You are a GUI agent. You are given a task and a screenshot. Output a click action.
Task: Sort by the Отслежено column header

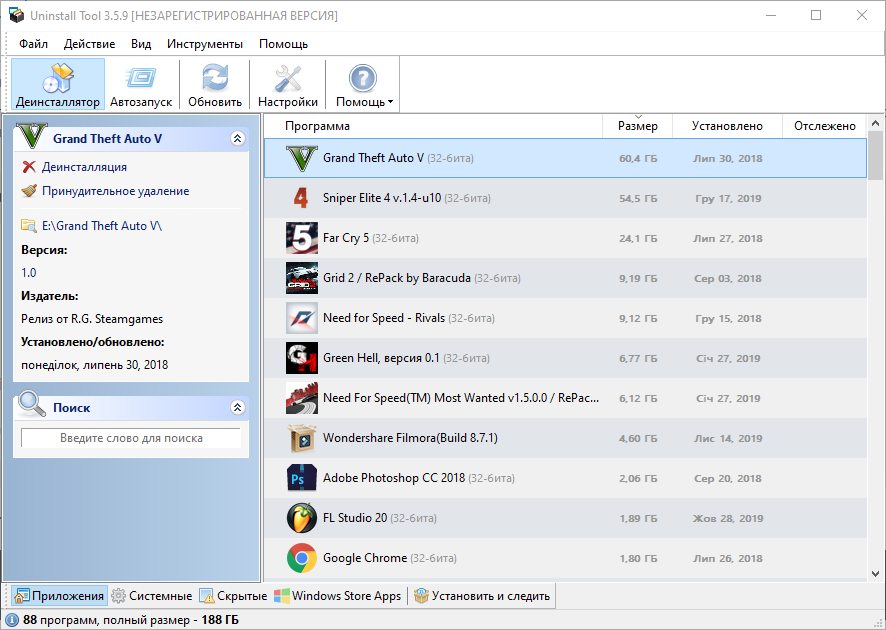[x=824, y=126]
